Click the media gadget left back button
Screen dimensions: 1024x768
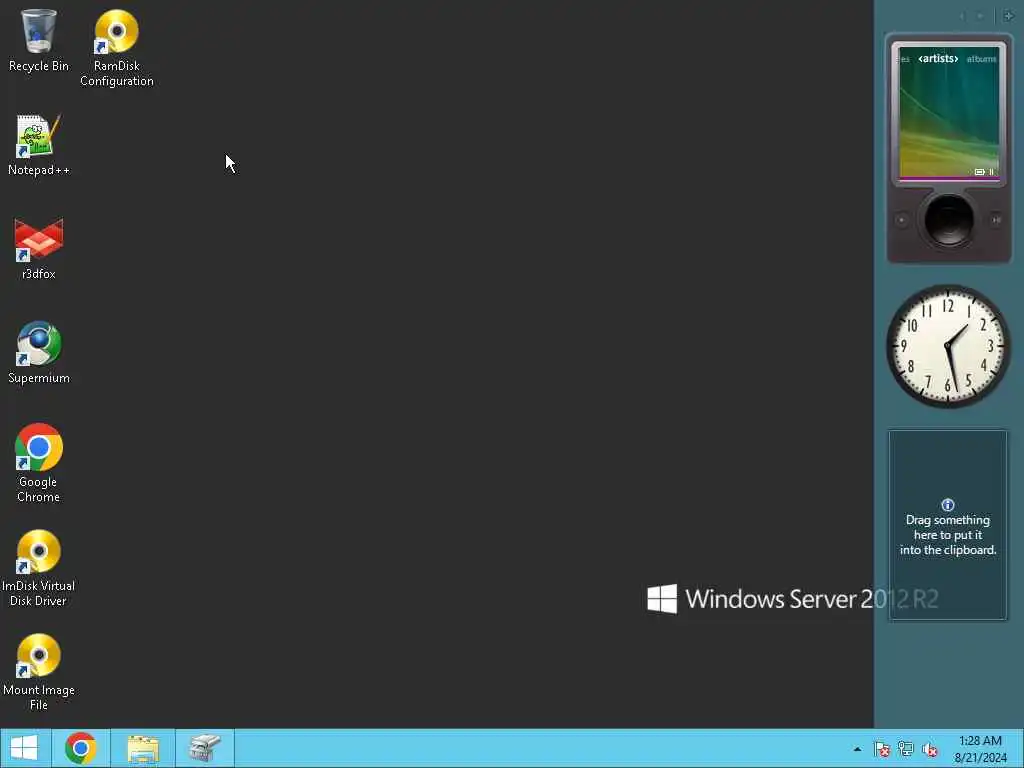[x=902, y=220]
